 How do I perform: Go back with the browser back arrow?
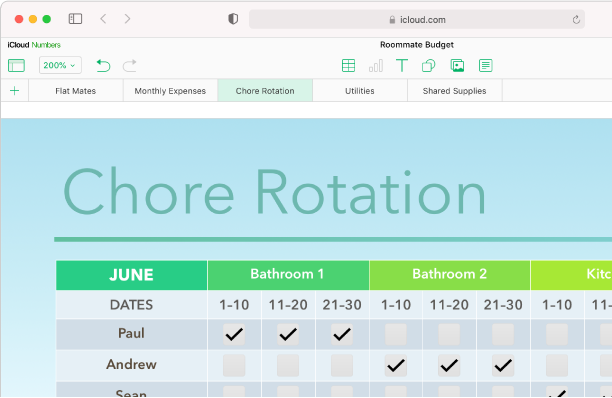point(103,19)
